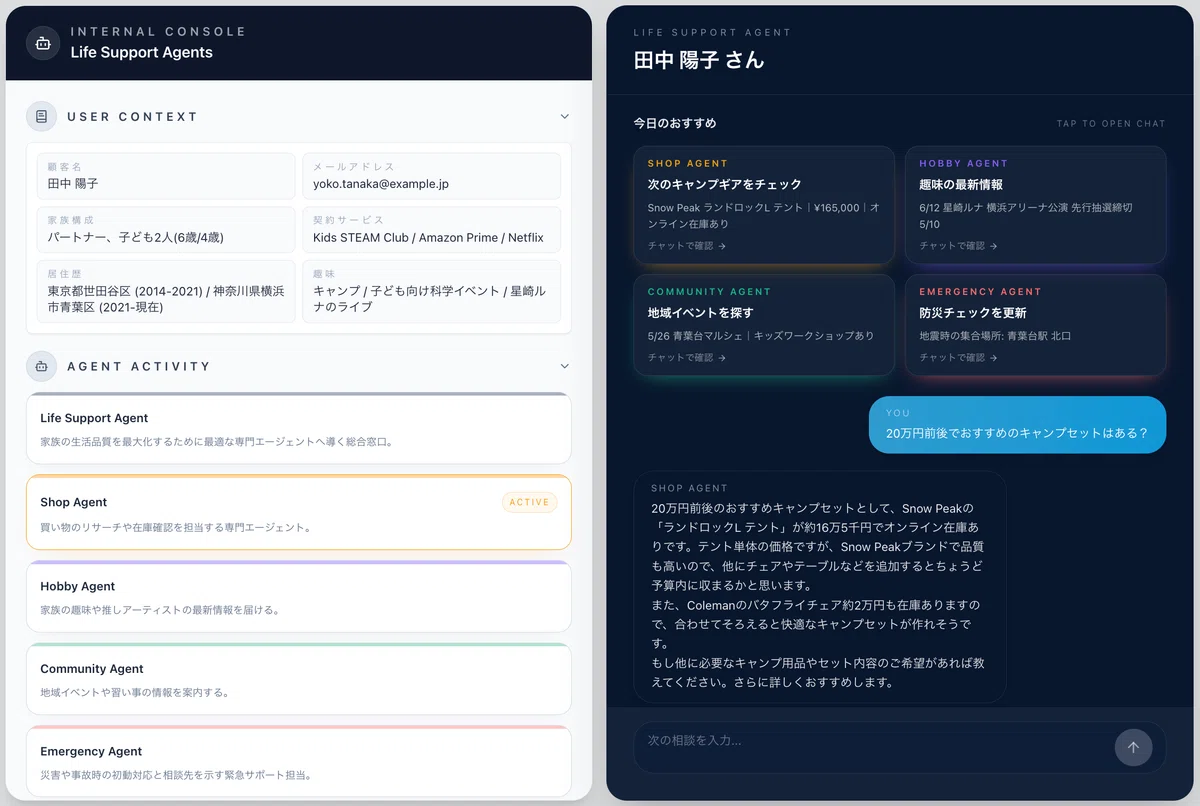
Task: Select the Life Support Agent activity row
Action: 299,428
